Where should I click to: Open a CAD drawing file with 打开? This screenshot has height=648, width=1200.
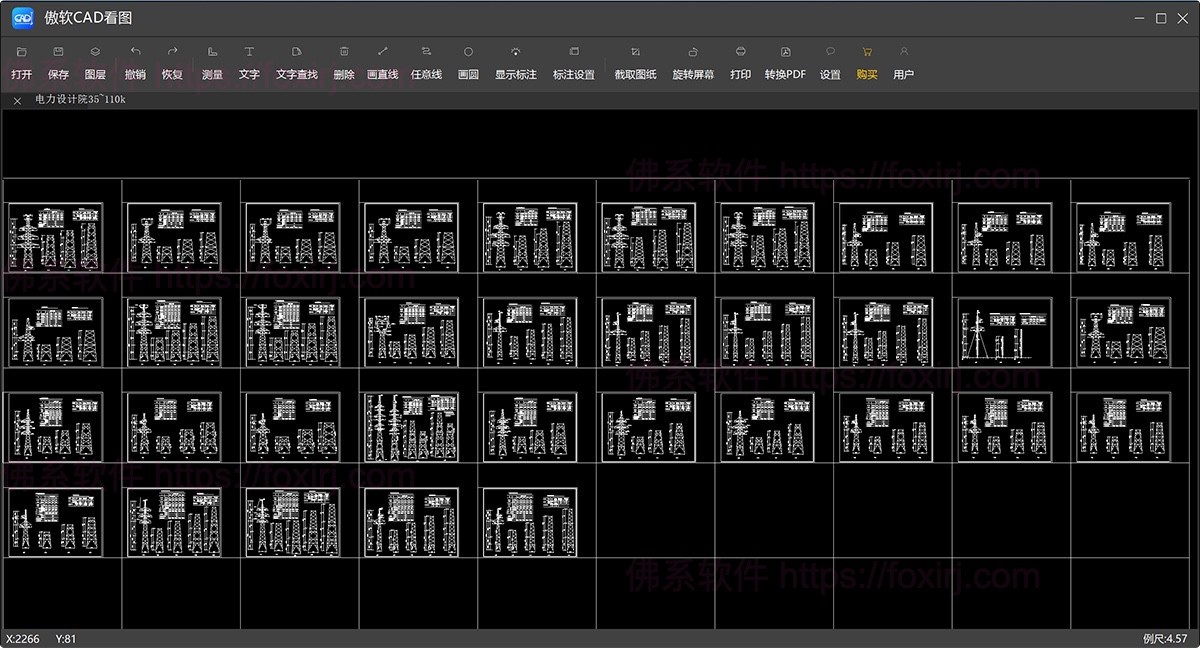[20, 62]
